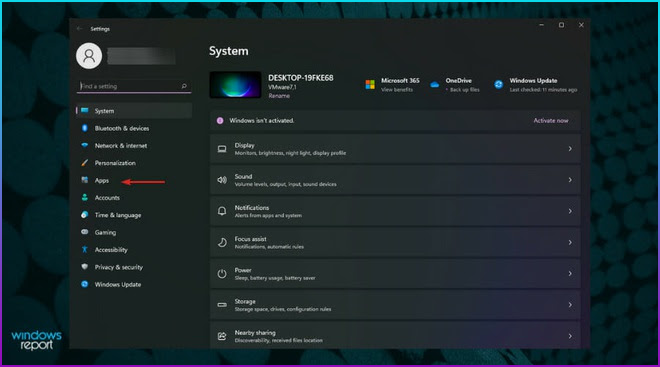This screenshot has height=367, width=660.
Task: Click the Nearby sharing icon
Action: pyautogui.click(x=222, y=336)
